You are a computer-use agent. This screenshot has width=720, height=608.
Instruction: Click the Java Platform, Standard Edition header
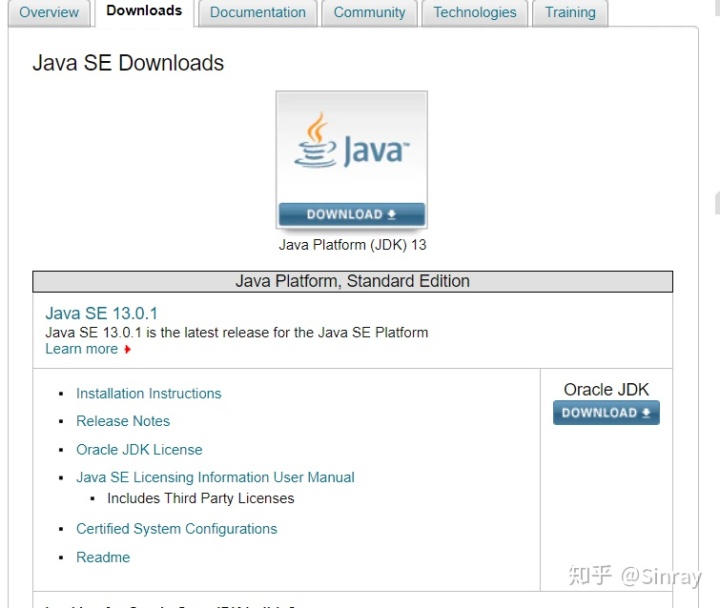coord(353,281)
